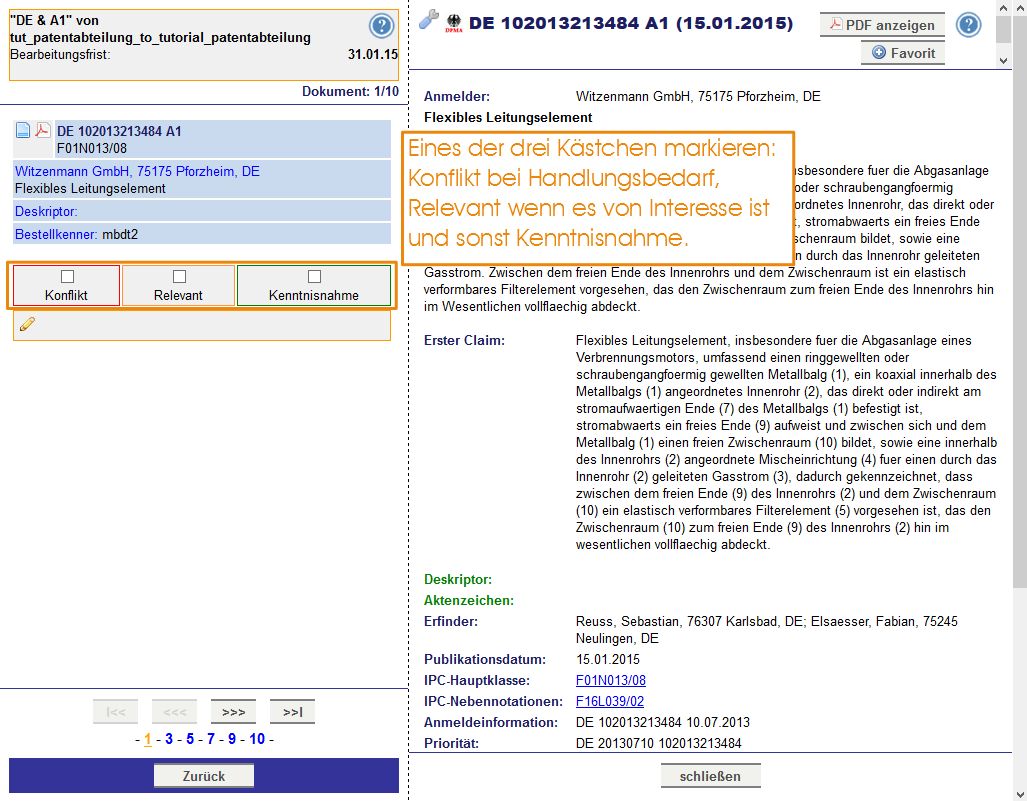Go to page 10 in pagination
Screen dimensions: 1027x801
tap(257, 739)
